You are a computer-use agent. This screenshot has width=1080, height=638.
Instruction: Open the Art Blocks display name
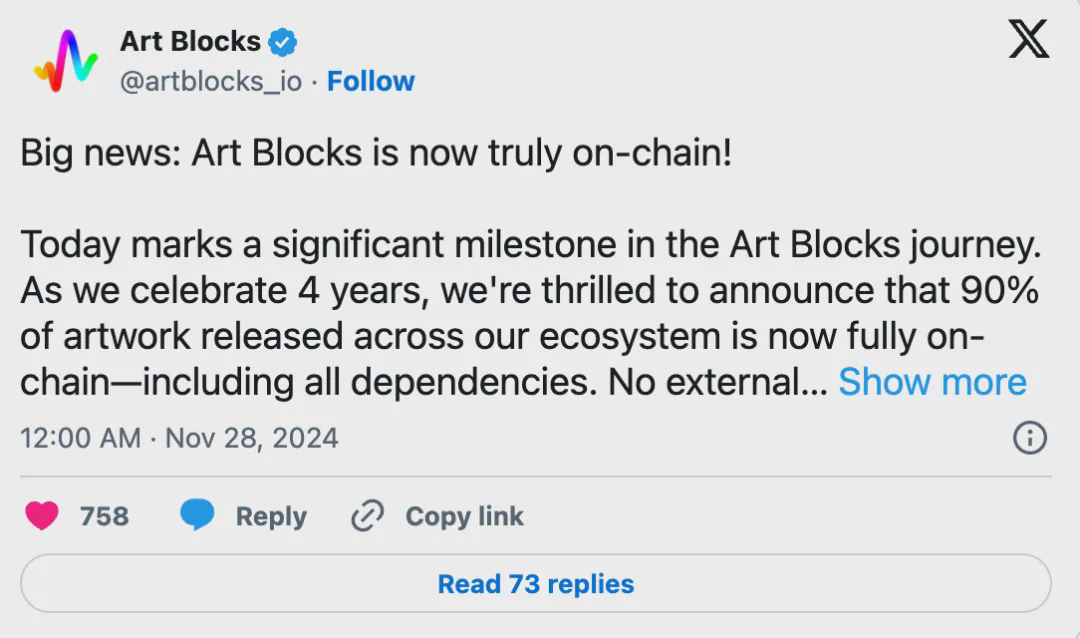[x=190, y=42]
